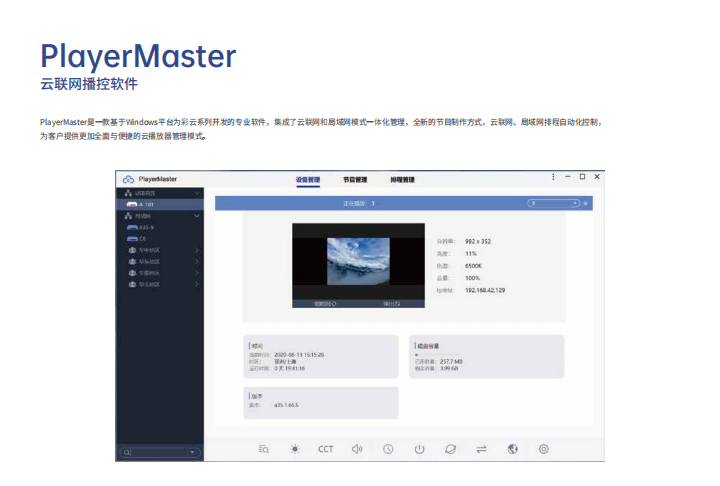The image size is (720, 486).
Task: Open the clock time settings icon
Action: click(388, 449)
